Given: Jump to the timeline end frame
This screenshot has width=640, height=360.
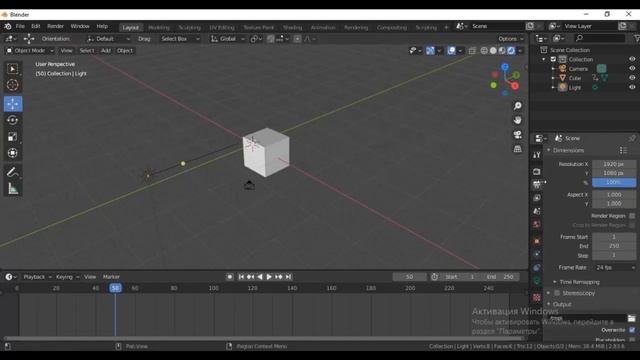Looking at the screenshot, I should point(288,277).
